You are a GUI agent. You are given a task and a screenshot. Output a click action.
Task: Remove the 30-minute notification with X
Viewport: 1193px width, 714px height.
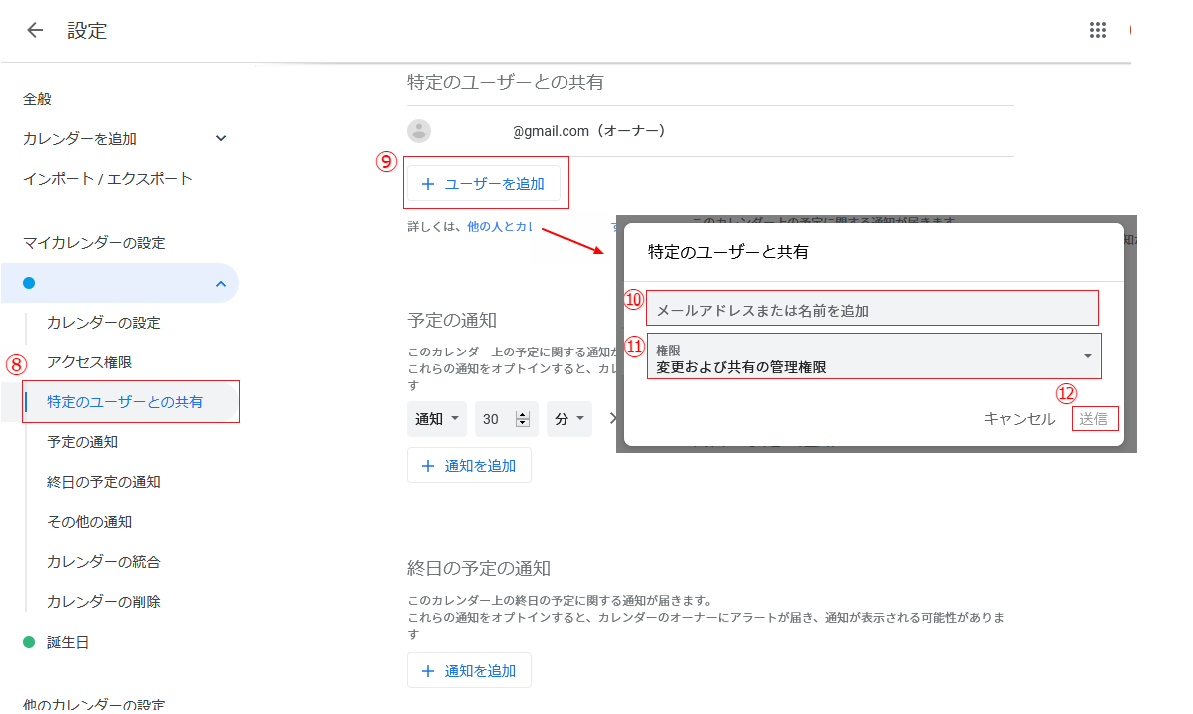(612, 419)
